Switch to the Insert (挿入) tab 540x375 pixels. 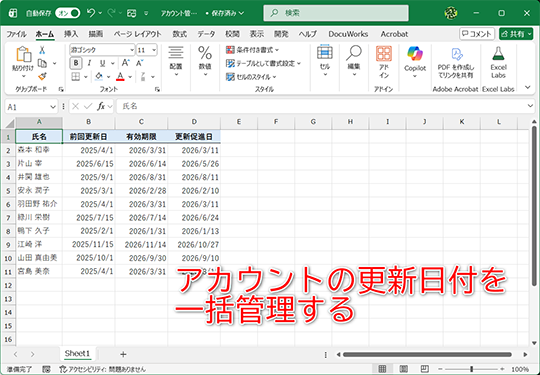[71, 34]
